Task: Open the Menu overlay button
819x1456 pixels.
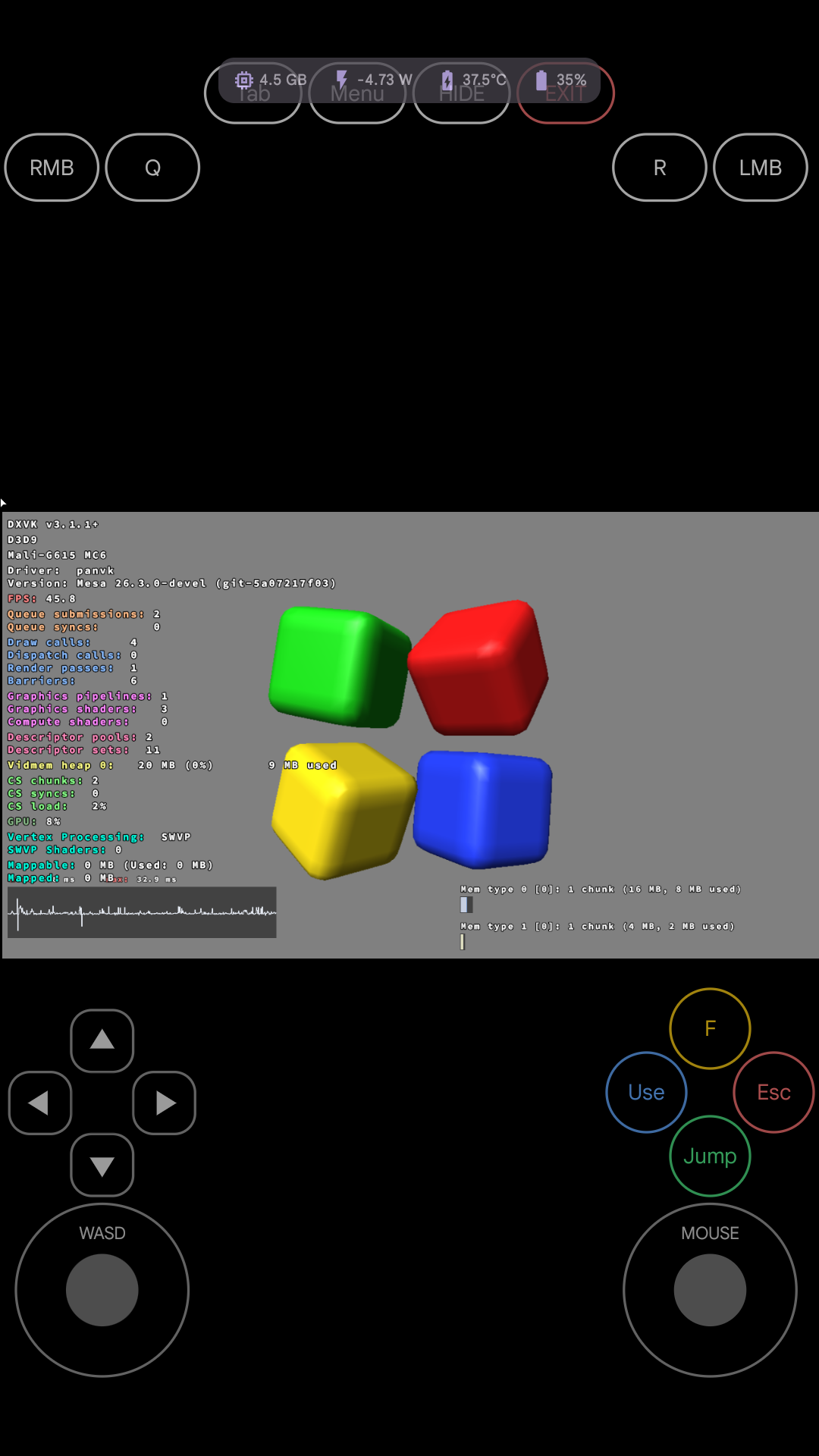Action: click(x=357, y=93)
